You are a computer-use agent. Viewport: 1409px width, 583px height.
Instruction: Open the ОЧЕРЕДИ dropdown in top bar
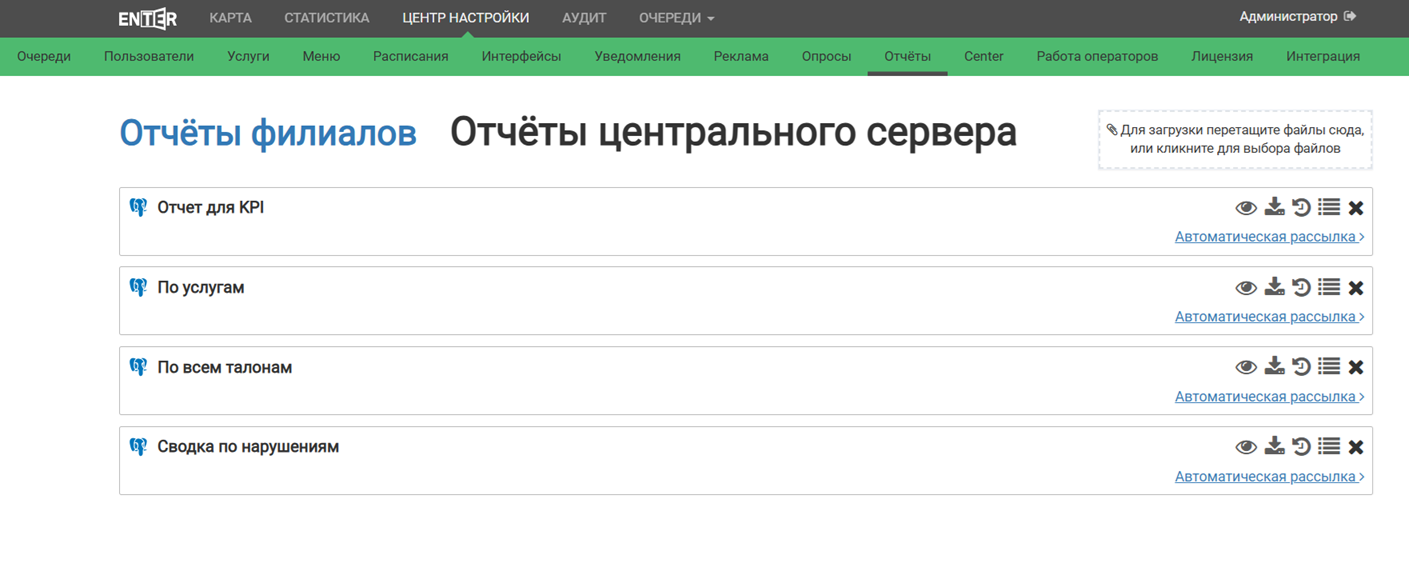pyautogui.click(x=677, y=18)
